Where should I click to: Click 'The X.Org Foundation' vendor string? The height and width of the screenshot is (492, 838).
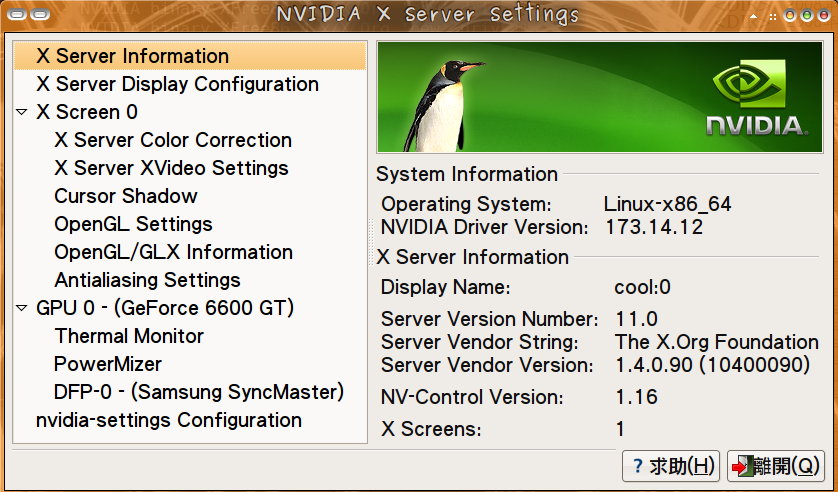[x=717, y=342]
